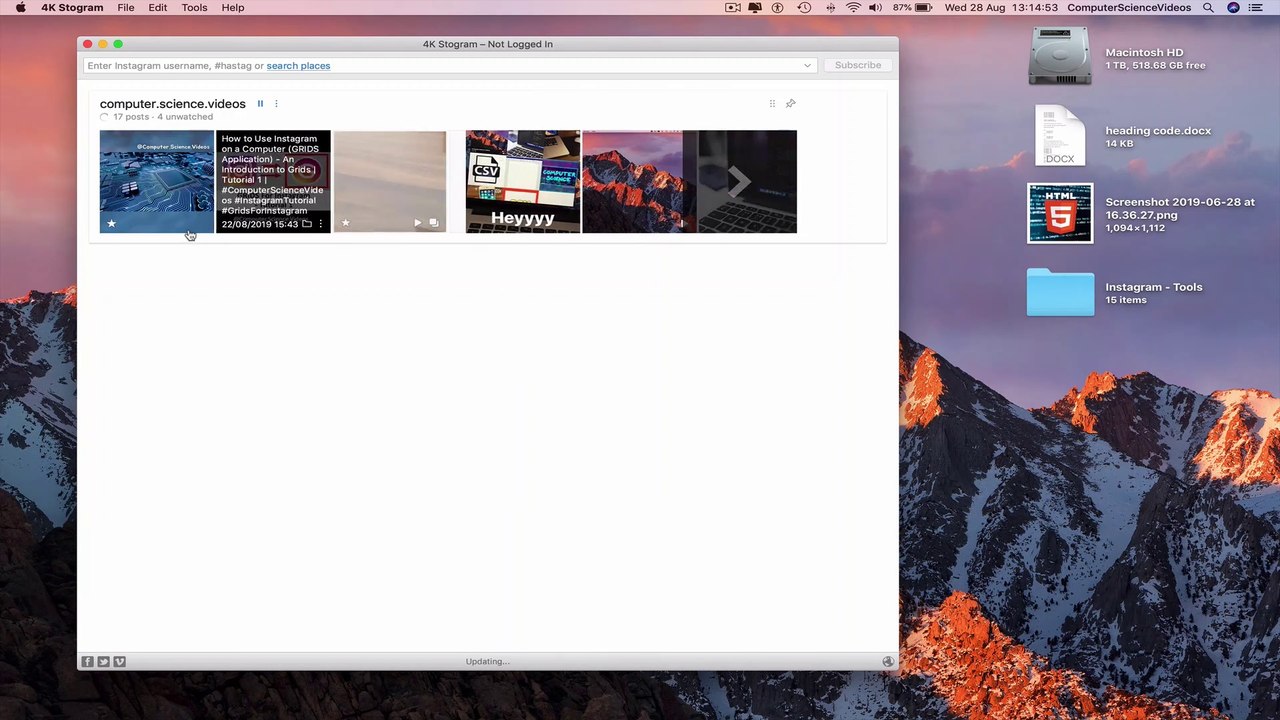This screenshot has width=1280, height=720.
Task: Click the globe icon in the status bar
Action: [x=887, y=661]
